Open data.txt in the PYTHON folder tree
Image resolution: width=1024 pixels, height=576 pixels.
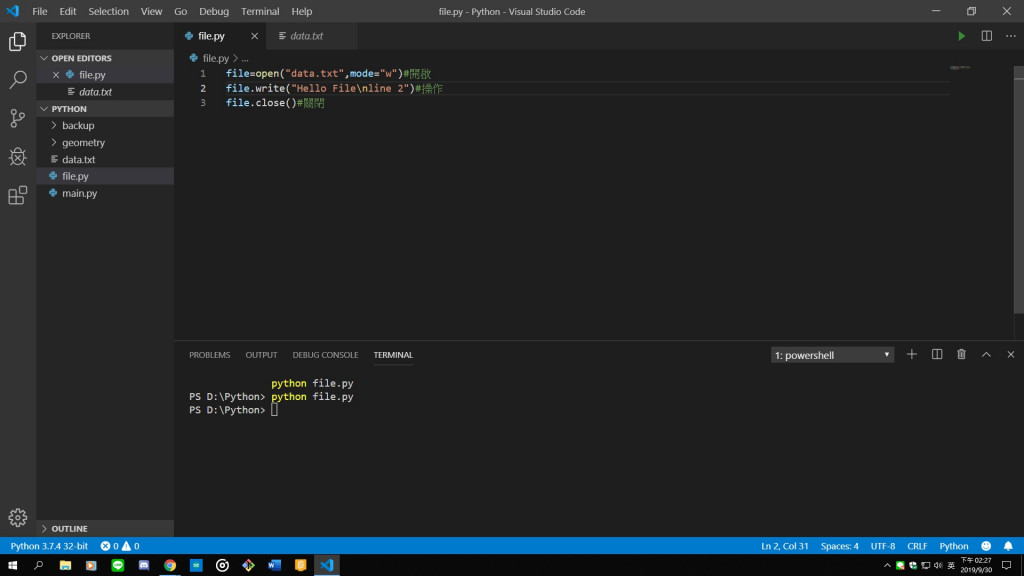pyautogui.click(x=105, y=159)
